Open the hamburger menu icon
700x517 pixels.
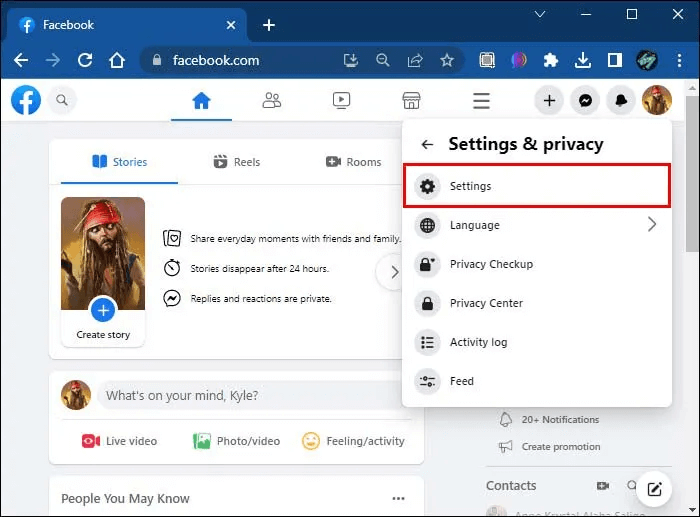click(481, 100)
